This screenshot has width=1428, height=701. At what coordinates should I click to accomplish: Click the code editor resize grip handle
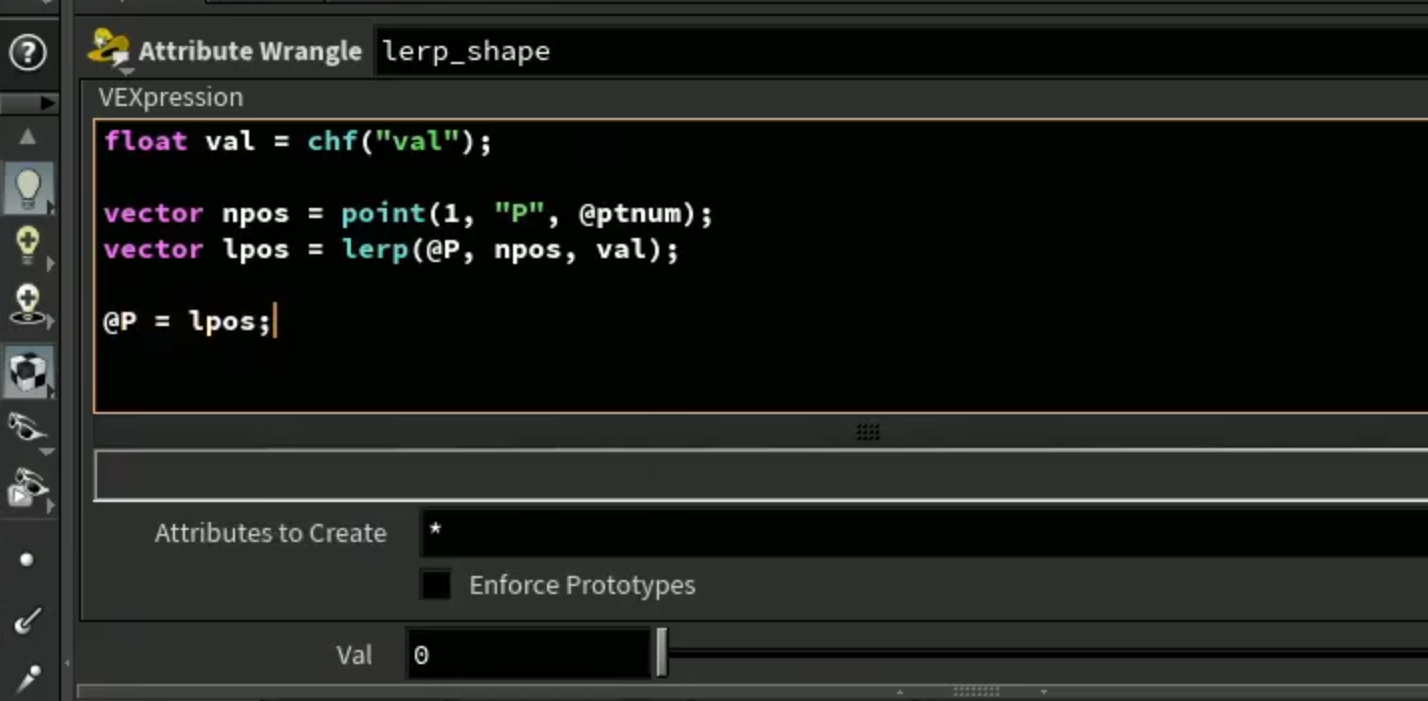(868, 432)
